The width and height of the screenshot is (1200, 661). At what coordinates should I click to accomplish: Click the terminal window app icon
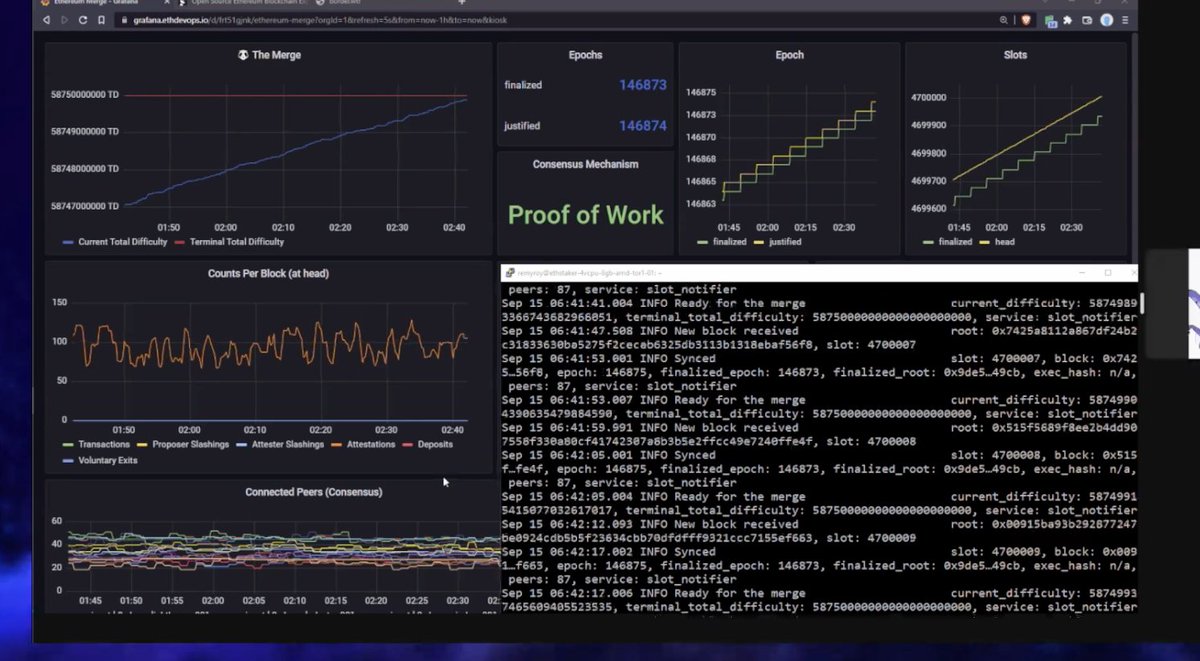point(510,272)
